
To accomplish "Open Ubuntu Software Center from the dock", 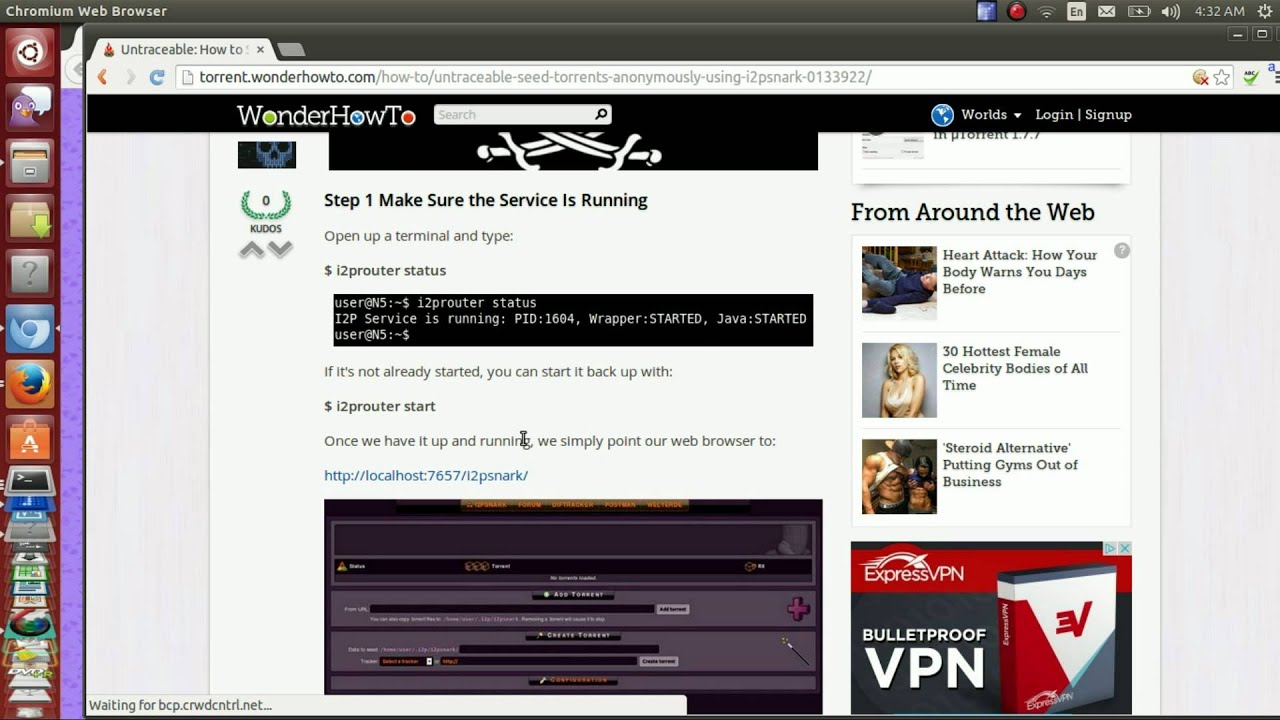I will [29, 438].
